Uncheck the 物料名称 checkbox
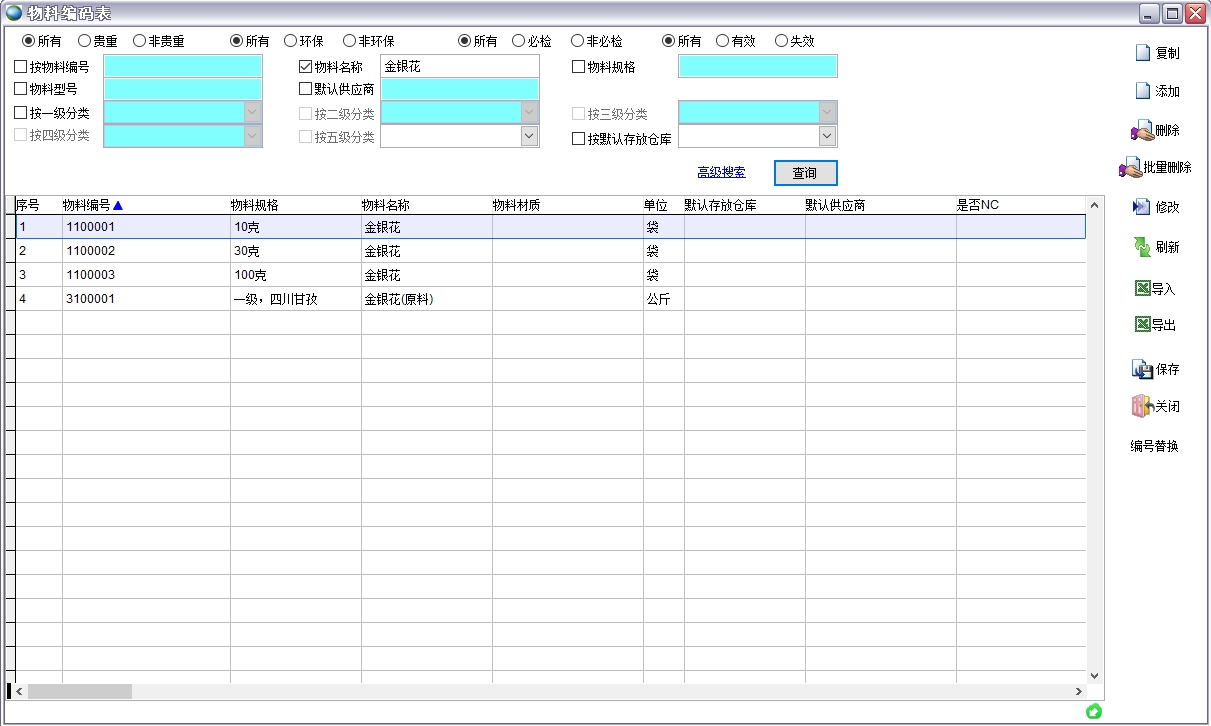The height and width of the screenshot is (726, 1211). [303, 65]
